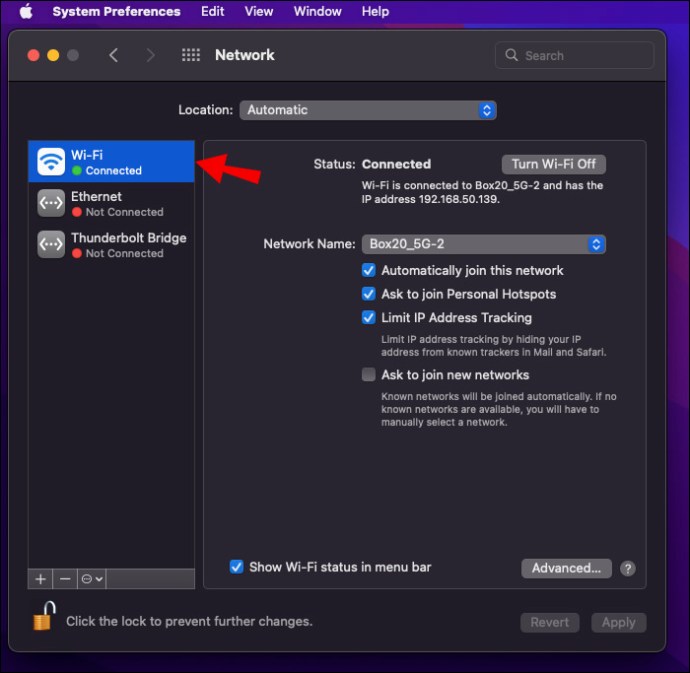
Task: Turn Wi-Fi Off button
Action: coord(554,164)
